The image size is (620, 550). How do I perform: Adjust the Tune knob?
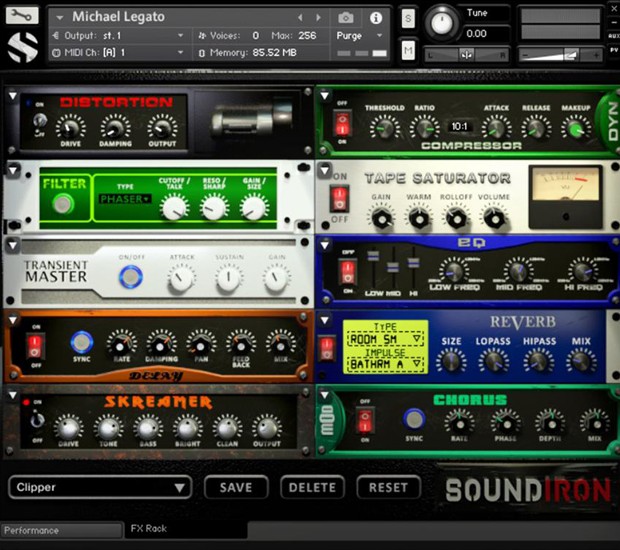442,23
